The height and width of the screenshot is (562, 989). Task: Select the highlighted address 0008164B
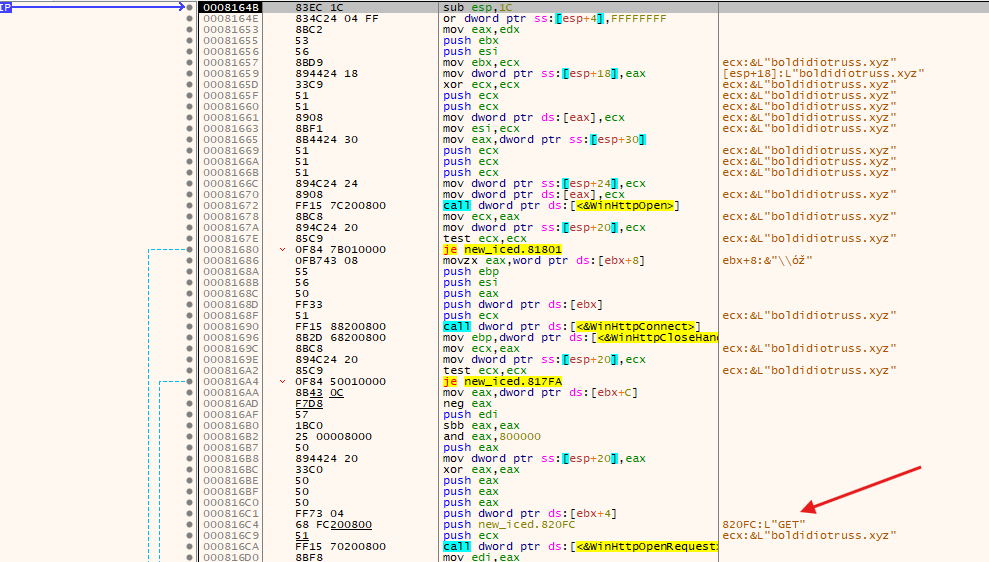231,8
